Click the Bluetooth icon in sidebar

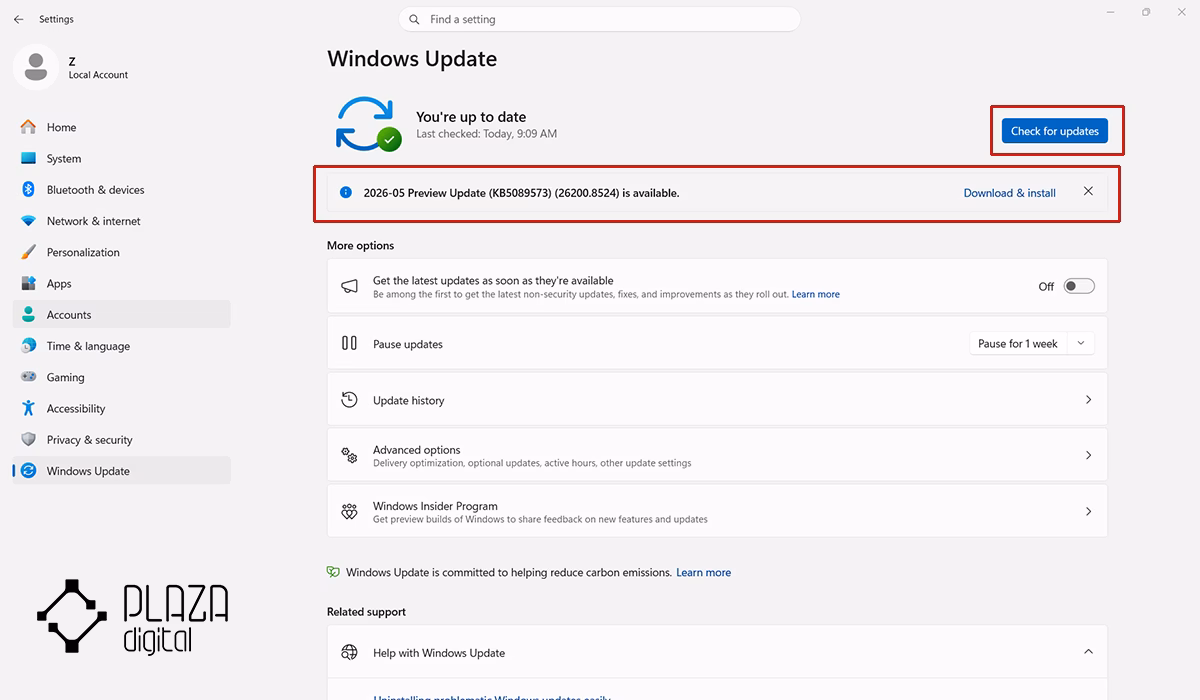pos(28,190)
